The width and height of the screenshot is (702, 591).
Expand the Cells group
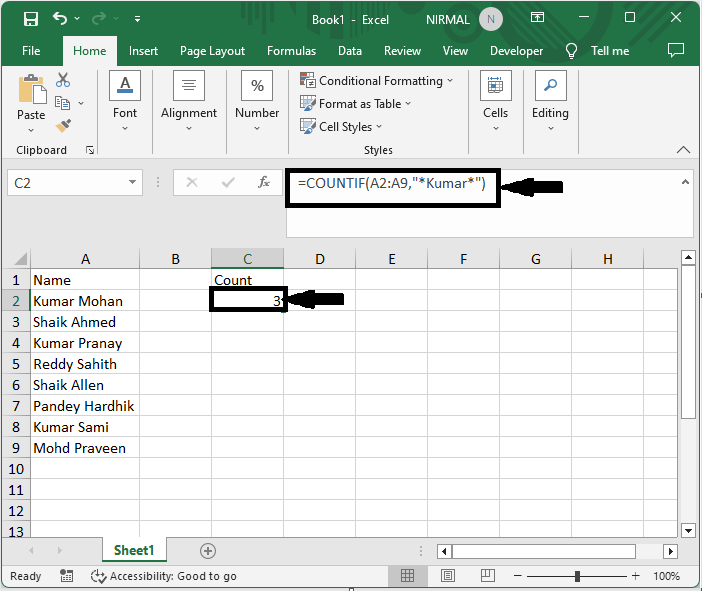(496, 101)
